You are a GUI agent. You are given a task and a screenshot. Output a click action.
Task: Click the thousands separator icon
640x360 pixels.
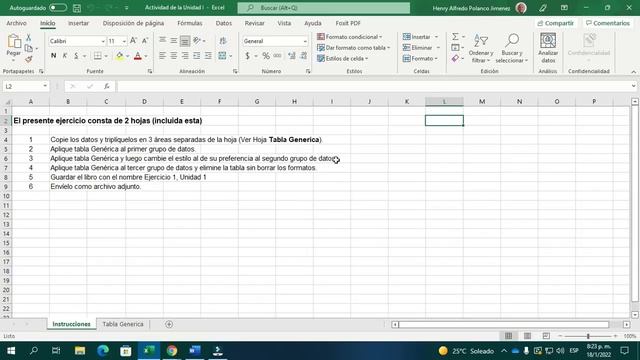(x=277, y=56)
